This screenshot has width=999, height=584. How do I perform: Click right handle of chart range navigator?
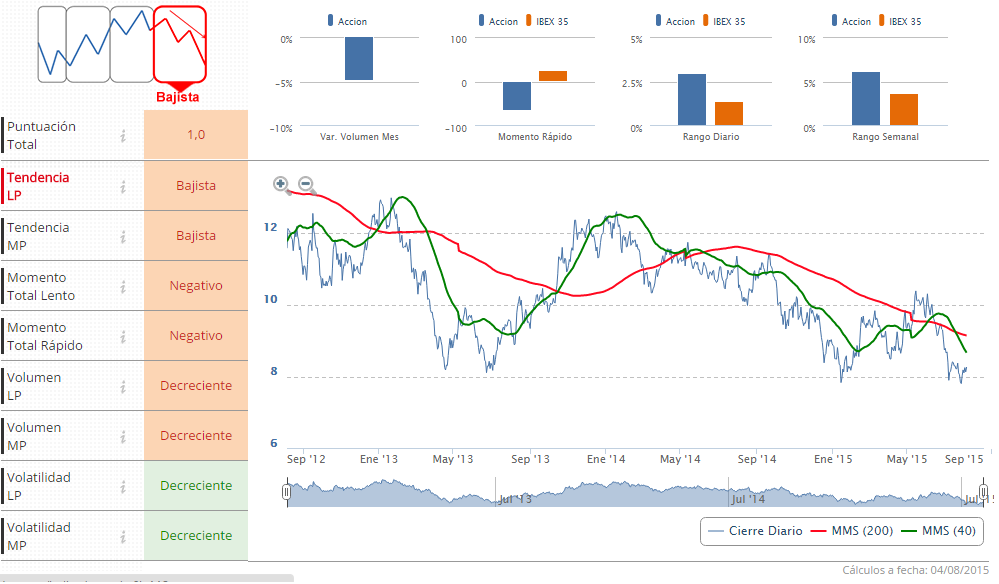coord(983,492)
